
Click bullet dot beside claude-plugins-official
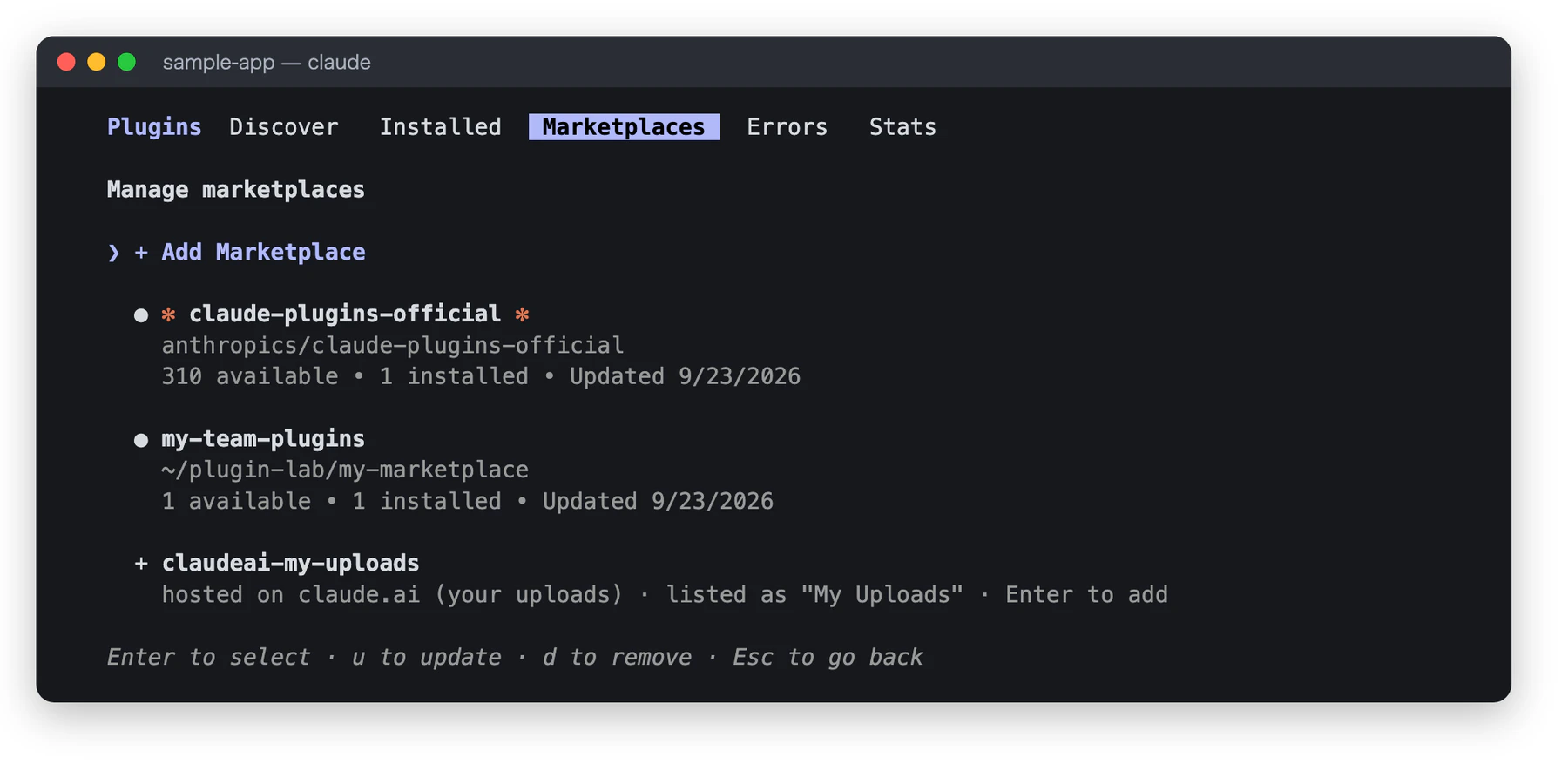[141, 315]
